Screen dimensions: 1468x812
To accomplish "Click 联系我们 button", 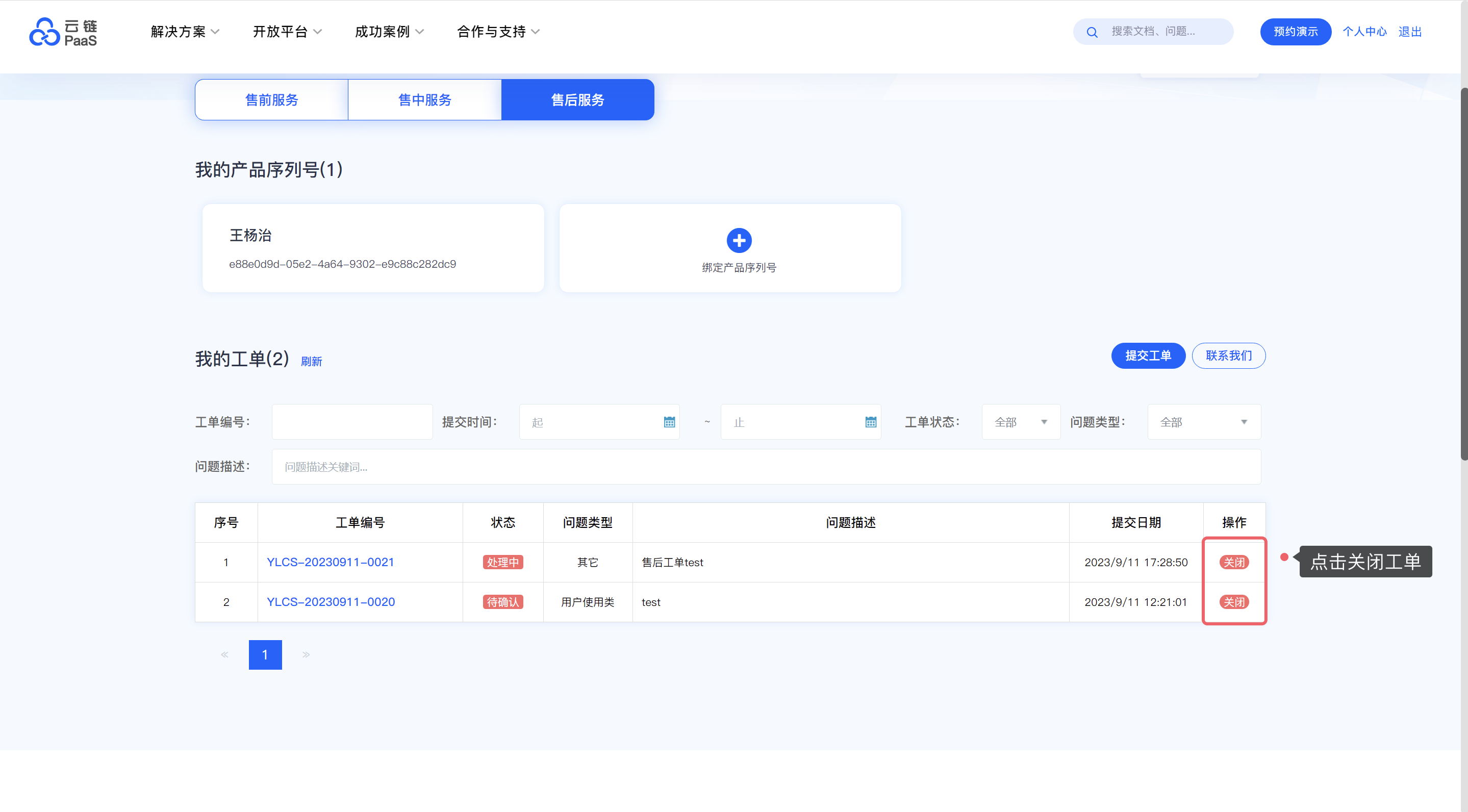I will (x=1228, y=356).
